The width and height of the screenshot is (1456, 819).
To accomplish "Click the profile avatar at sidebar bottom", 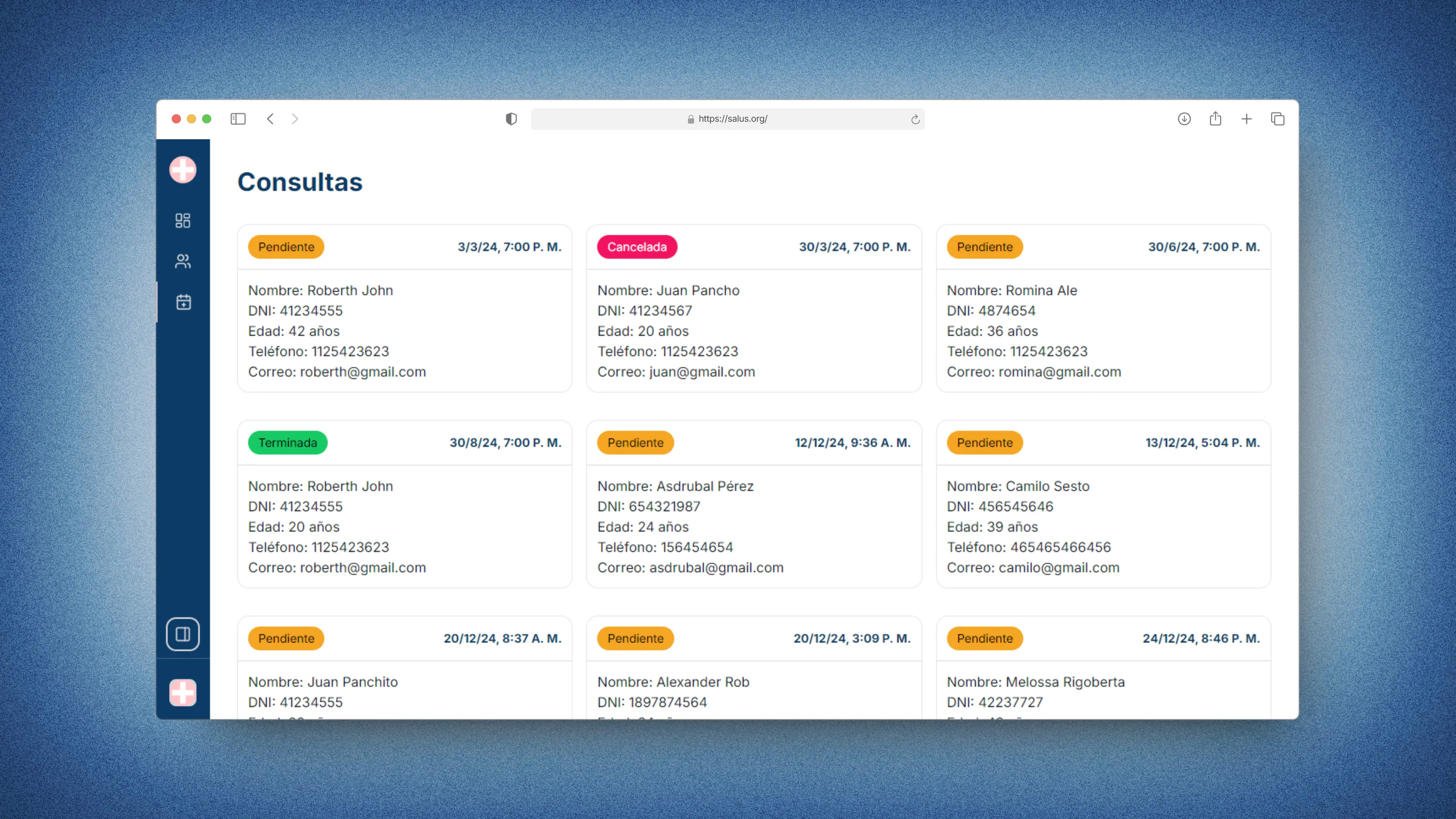I will click(182, 692).
